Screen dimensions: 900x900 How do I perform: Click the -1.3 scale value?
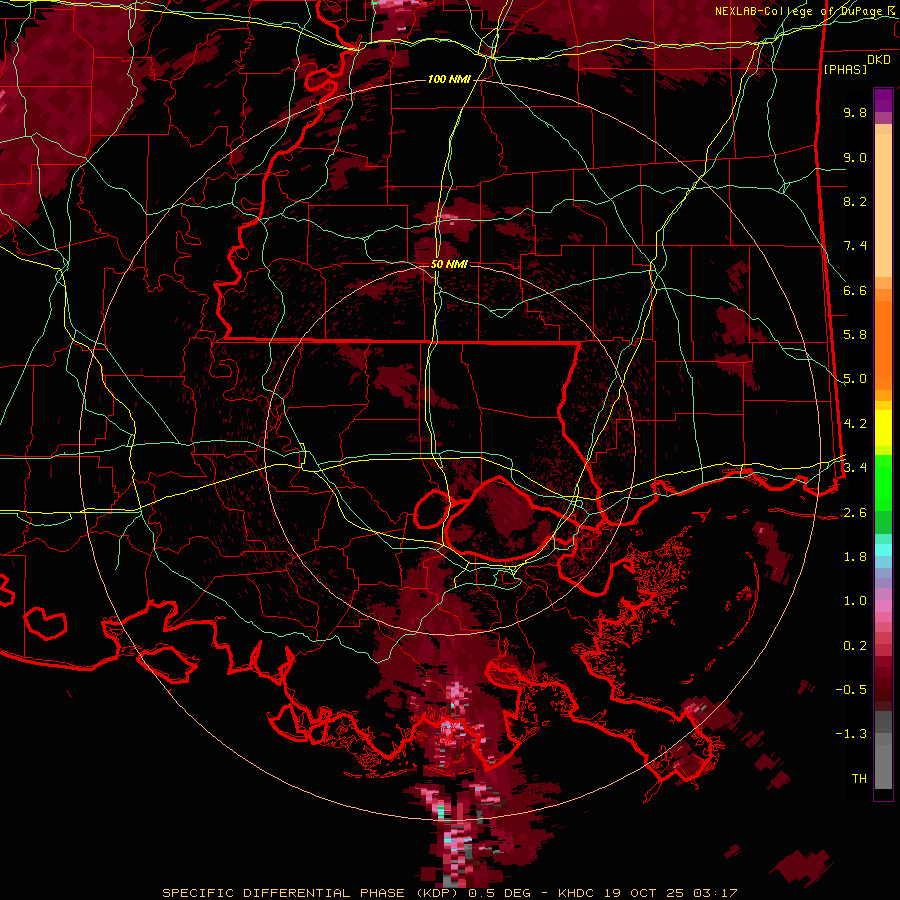point(851,734)
